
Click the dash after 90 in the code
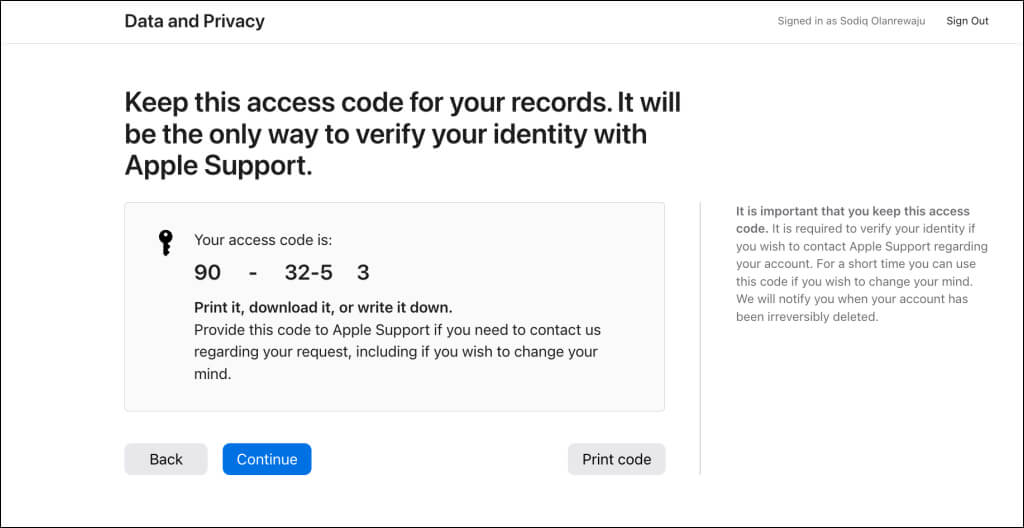click(253, 272)
